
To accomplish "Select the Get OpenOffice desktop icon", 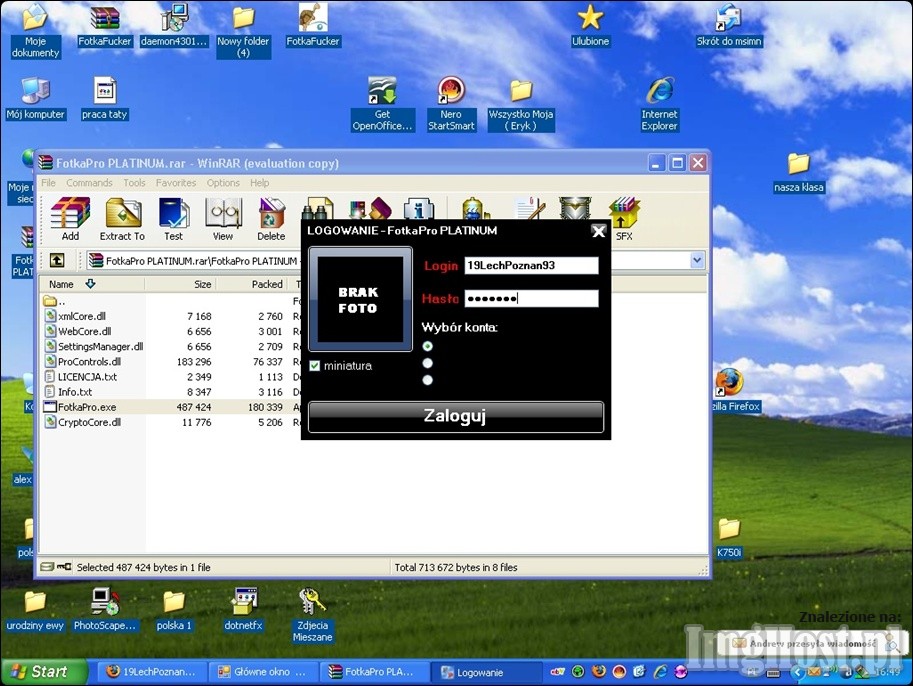I will pos(383,104).
